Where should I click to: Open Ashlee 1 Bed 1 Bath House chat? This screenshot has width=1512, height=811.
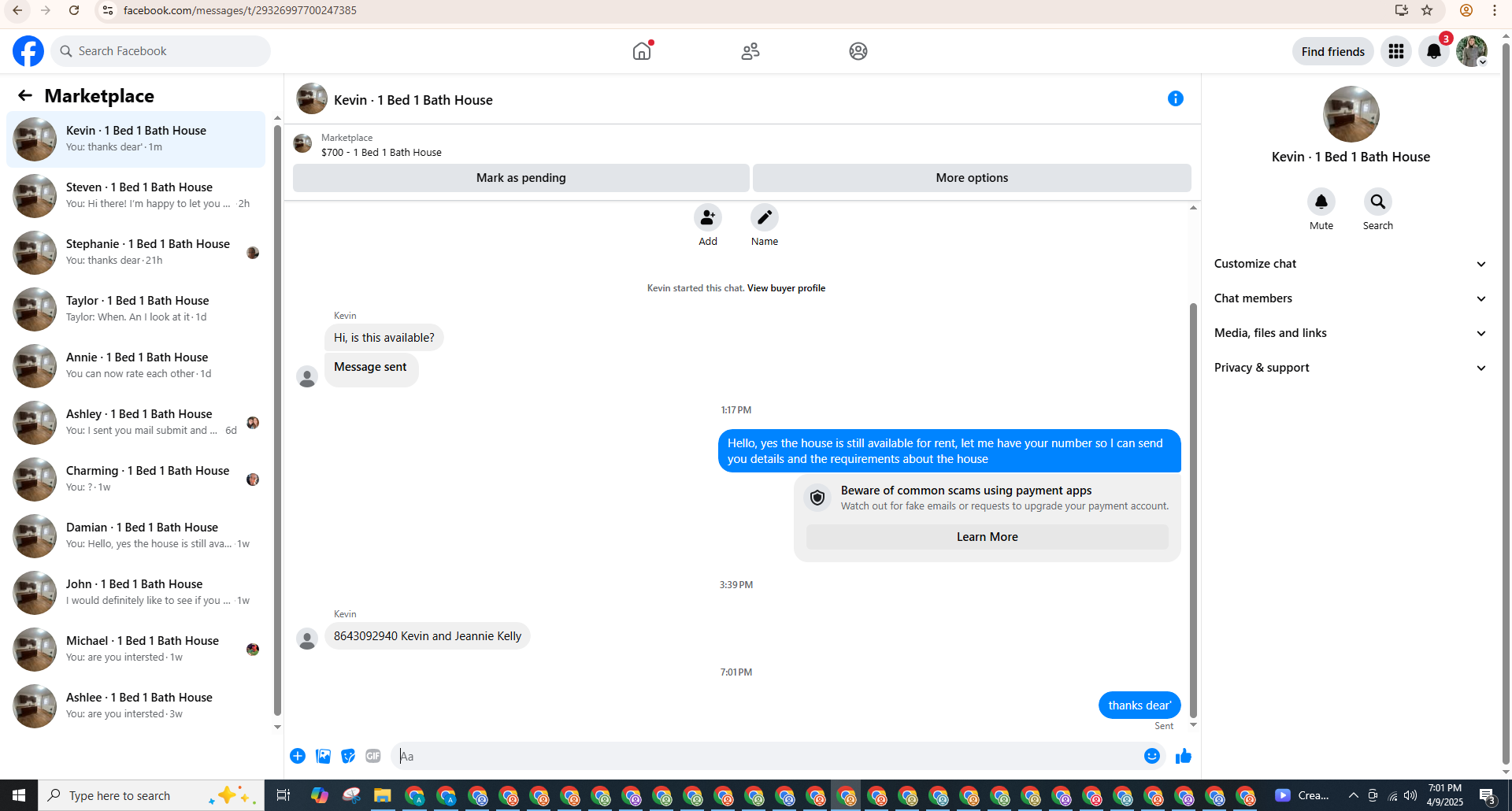pos(136,705)
